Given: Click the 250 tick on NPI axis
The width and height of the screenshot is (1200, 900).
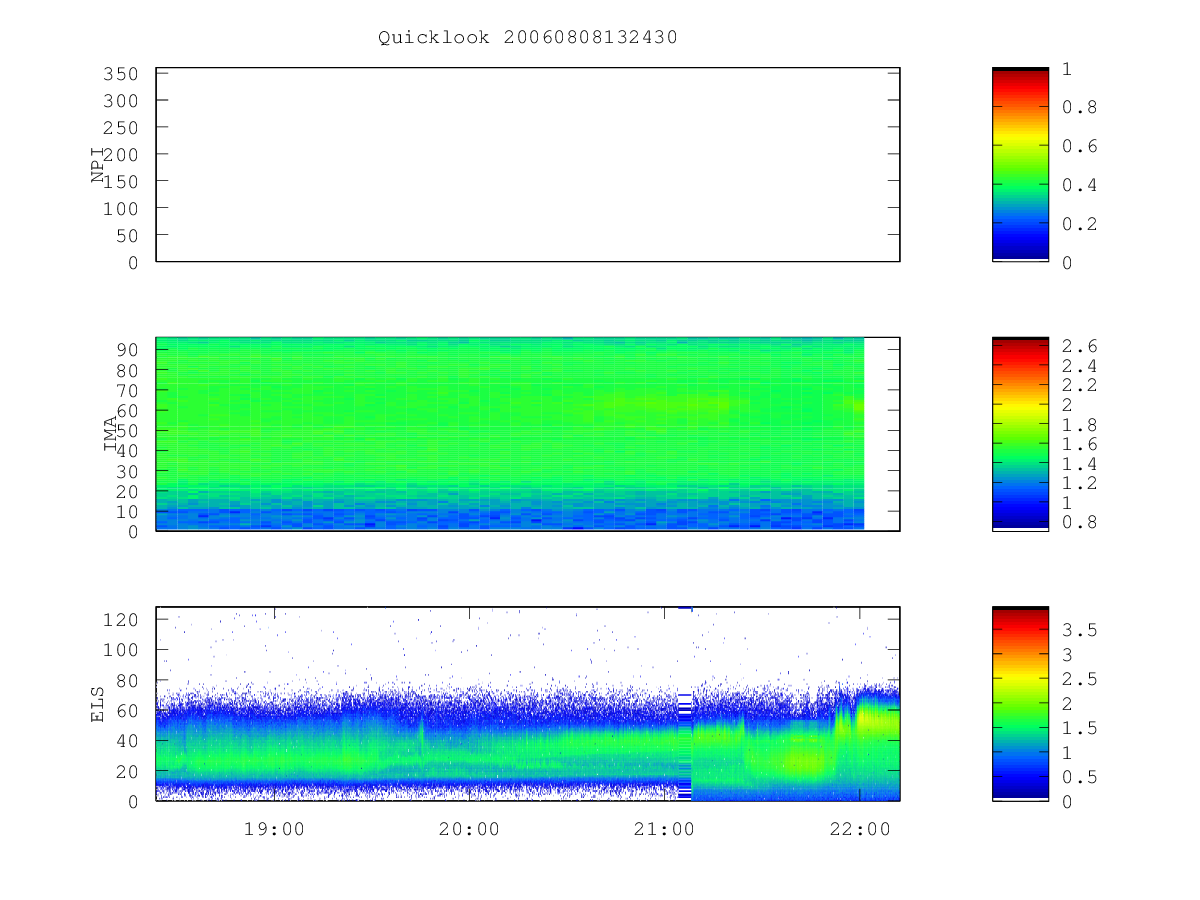Looking at the screenshot, I should (x=122, y=128).
